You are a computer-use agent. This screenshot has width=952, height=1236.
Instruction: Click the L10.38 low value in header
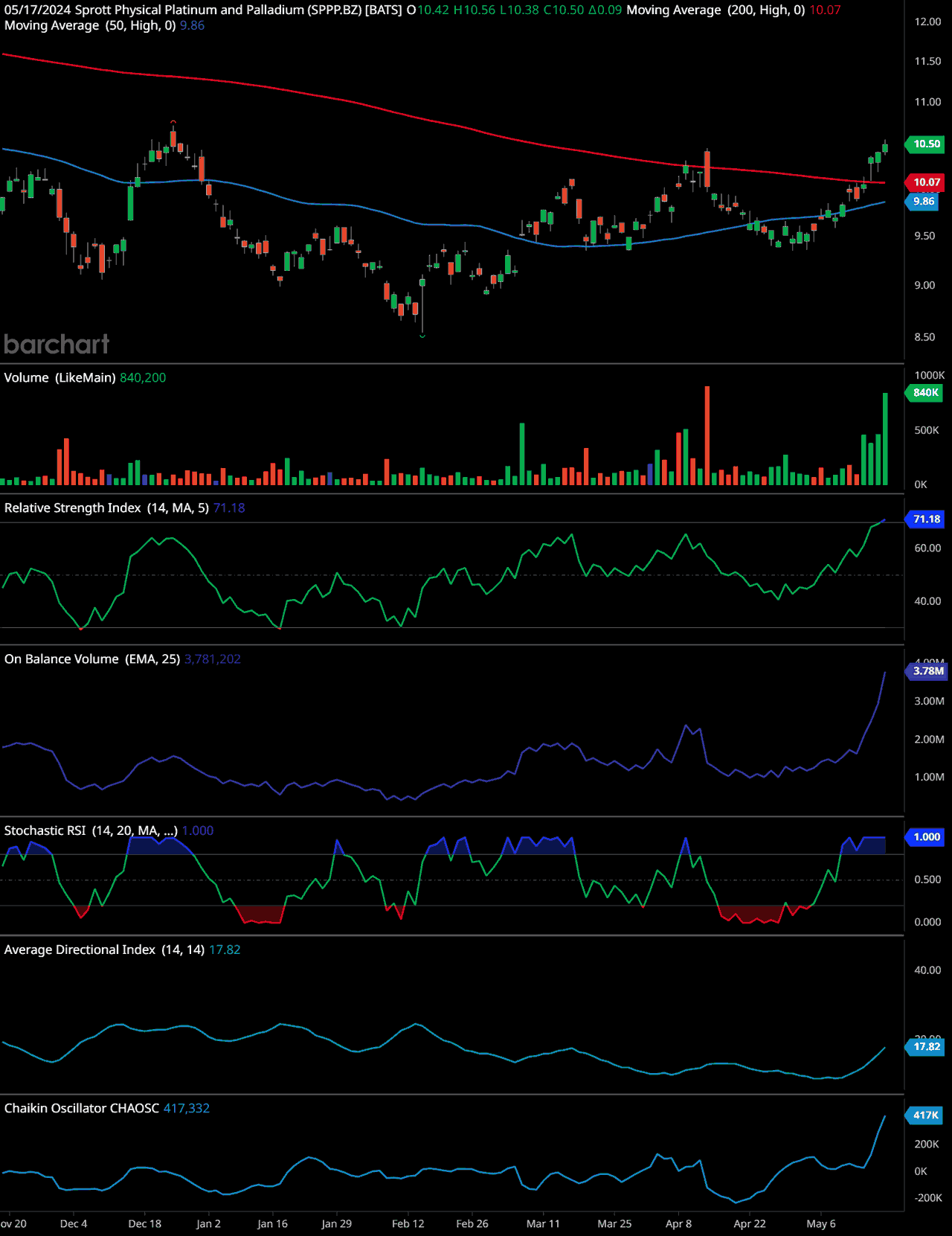(519, 10)
